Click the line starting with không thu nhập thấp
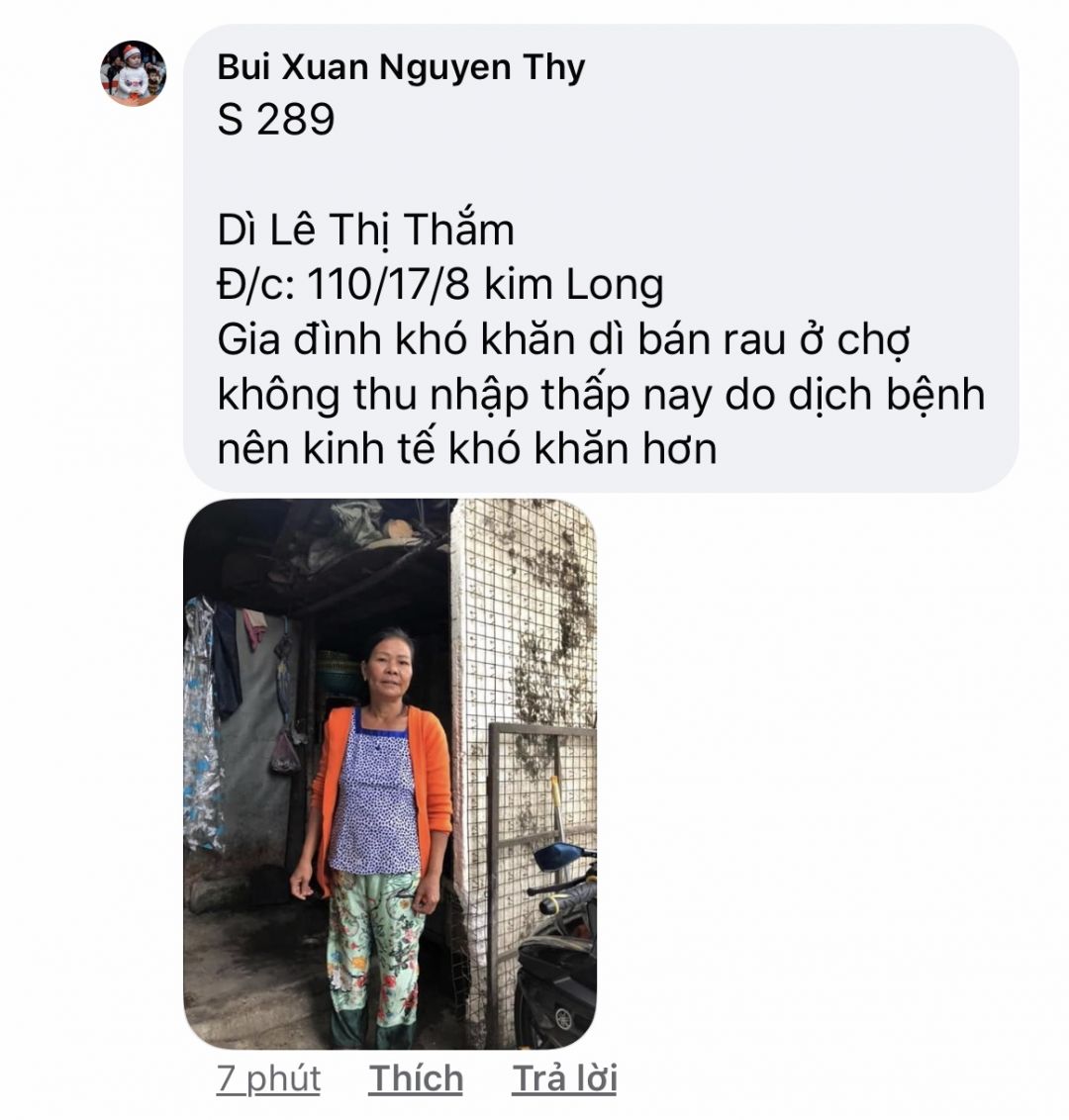This screenshot has height=1120, width=1069. point(601,395)
